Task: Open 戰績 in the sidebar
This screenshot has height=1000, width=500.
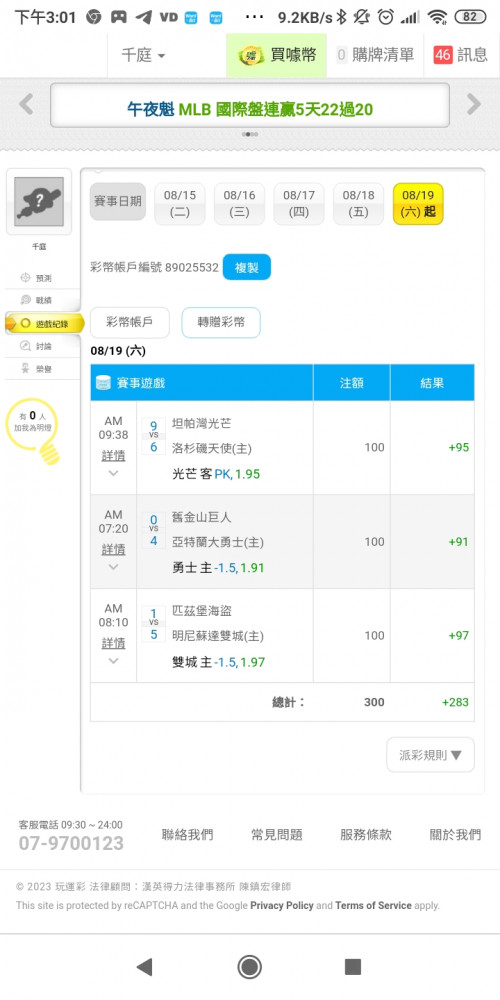Action: click(x=43, y=300)
